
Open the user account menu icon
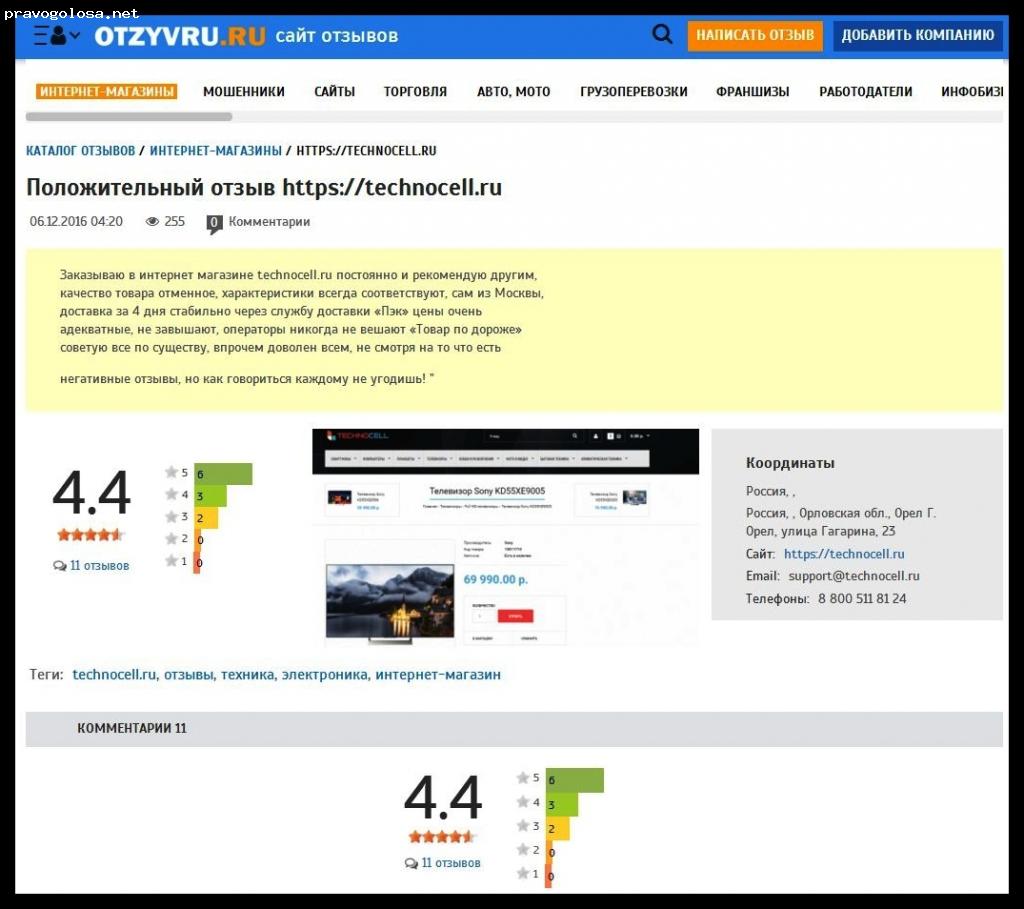57,36
